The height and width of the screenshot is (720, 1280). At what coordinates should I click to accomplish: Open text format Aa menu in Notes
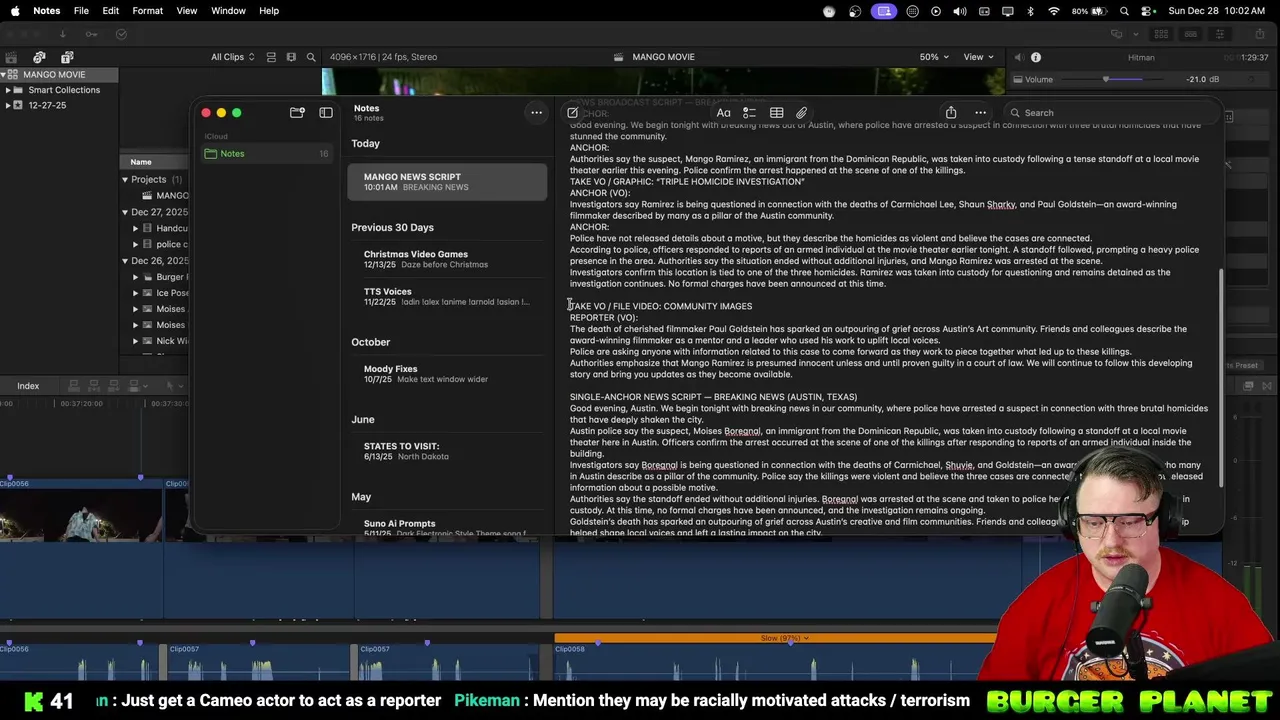pos(723,113)
